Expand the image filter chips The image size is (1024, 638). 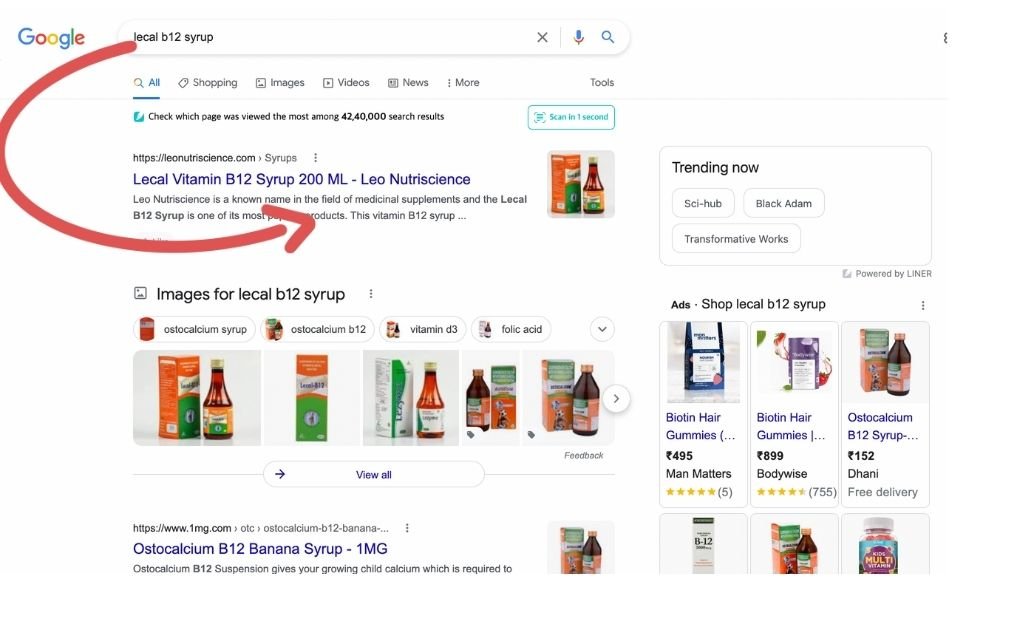(602, 329)
